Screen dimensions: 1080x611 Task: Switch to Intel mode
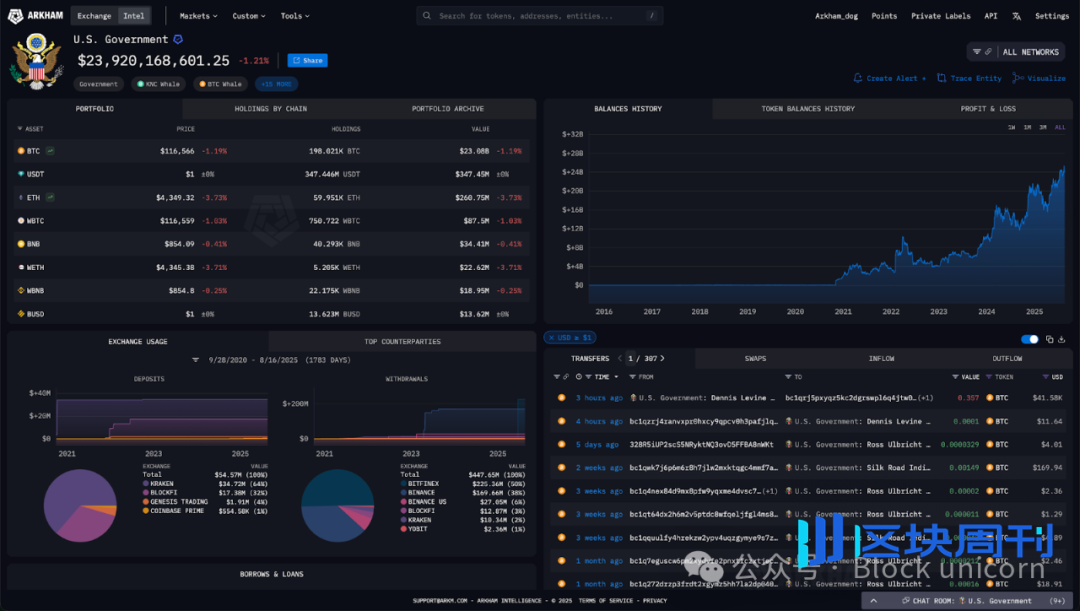[x=134, y=16]
